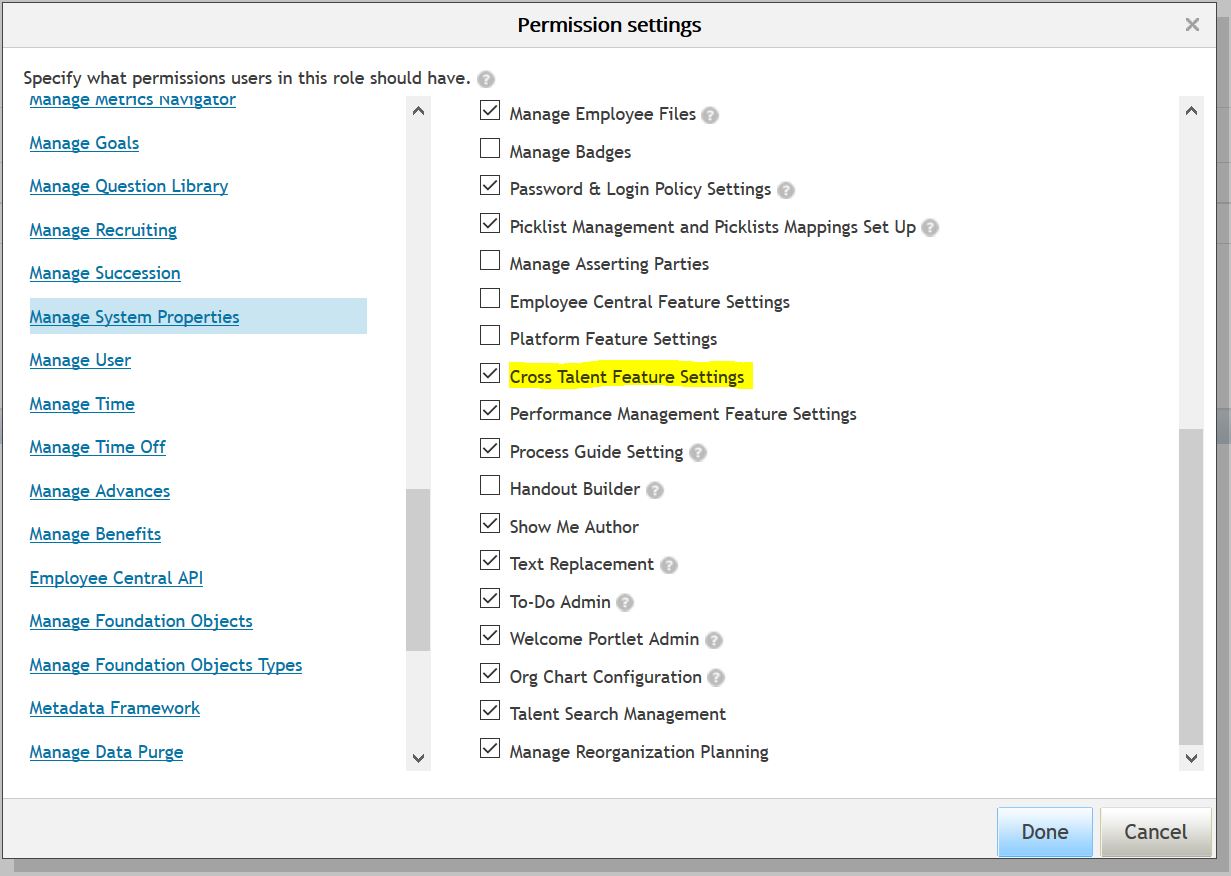Show help for Org Chart Configuration
This screenshot has height=876, width=1231.
pyautogui.click(x=716, y=678)
